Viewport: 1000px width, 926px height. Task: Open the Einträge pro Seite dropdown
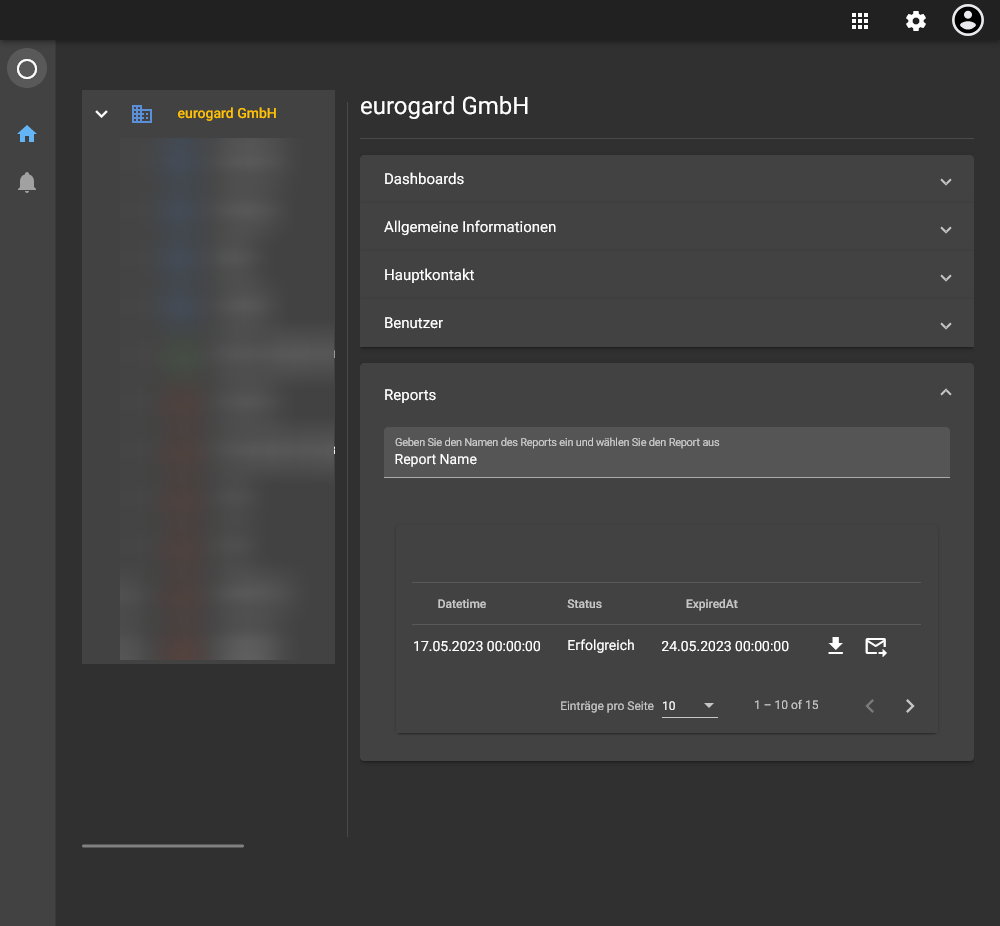[x=689, y=706]
